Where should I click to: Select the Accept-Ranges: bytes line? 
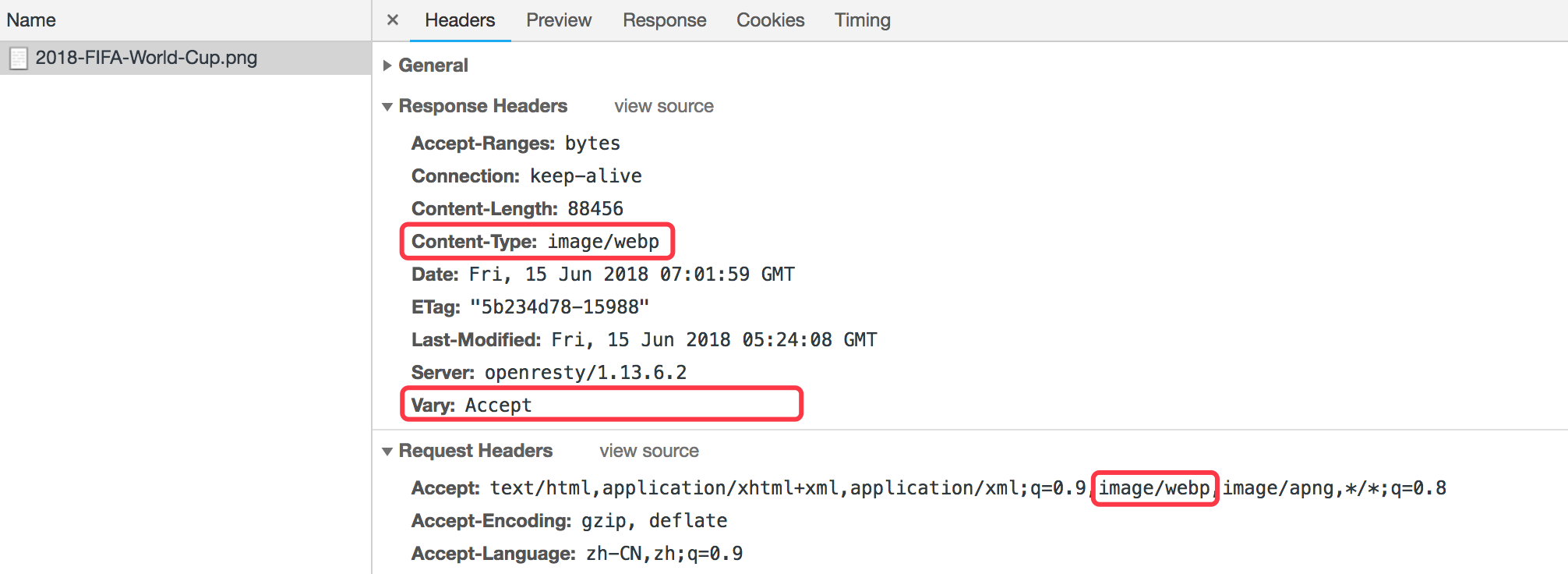516,143
